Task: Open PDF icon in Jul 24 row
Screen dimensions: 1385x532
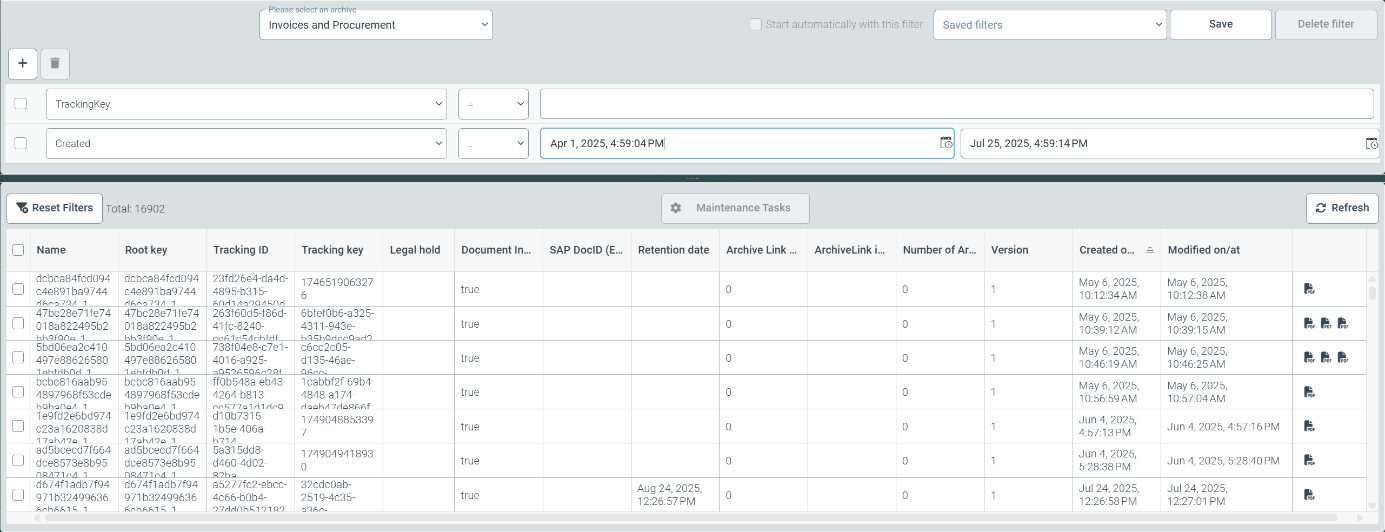Action: (x=1308, y=495)
